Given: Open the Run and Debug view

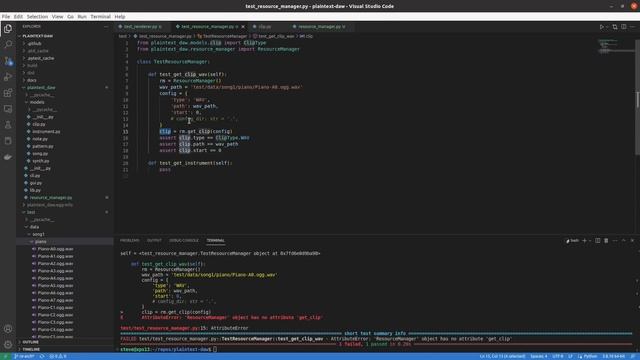Looking at the screenshot, I should [x=8, y=77].
